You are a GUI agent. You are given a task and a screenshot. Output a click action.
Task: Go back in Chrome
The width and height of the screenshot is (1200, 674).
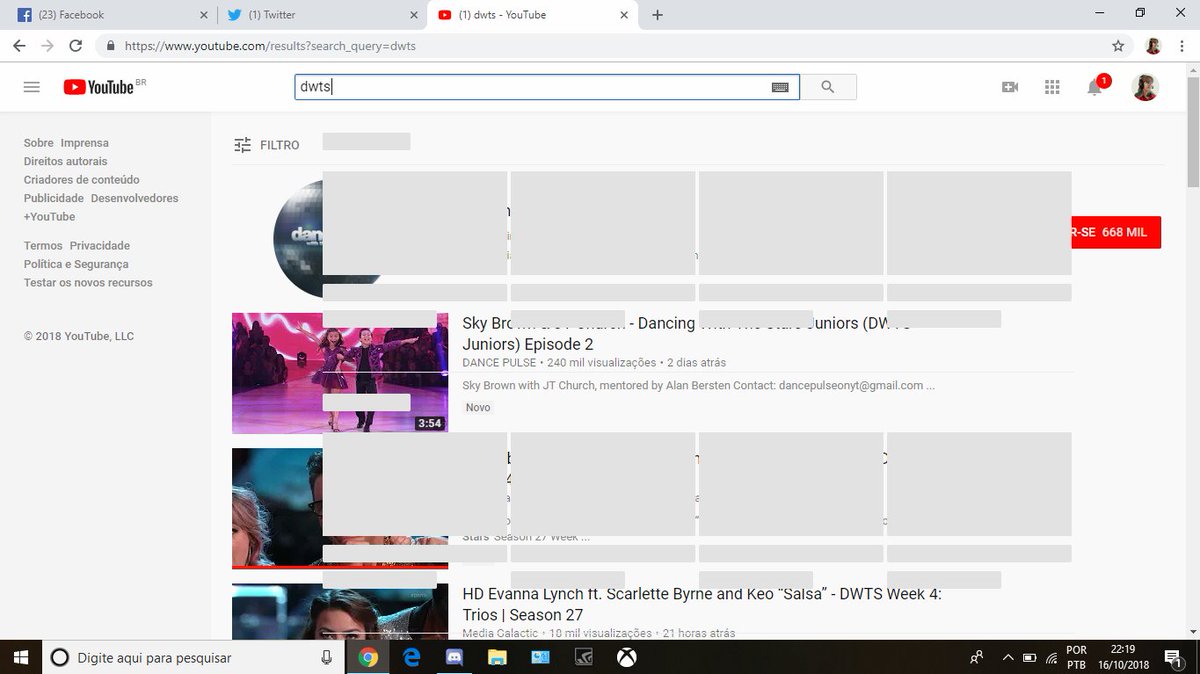point(19,46)
